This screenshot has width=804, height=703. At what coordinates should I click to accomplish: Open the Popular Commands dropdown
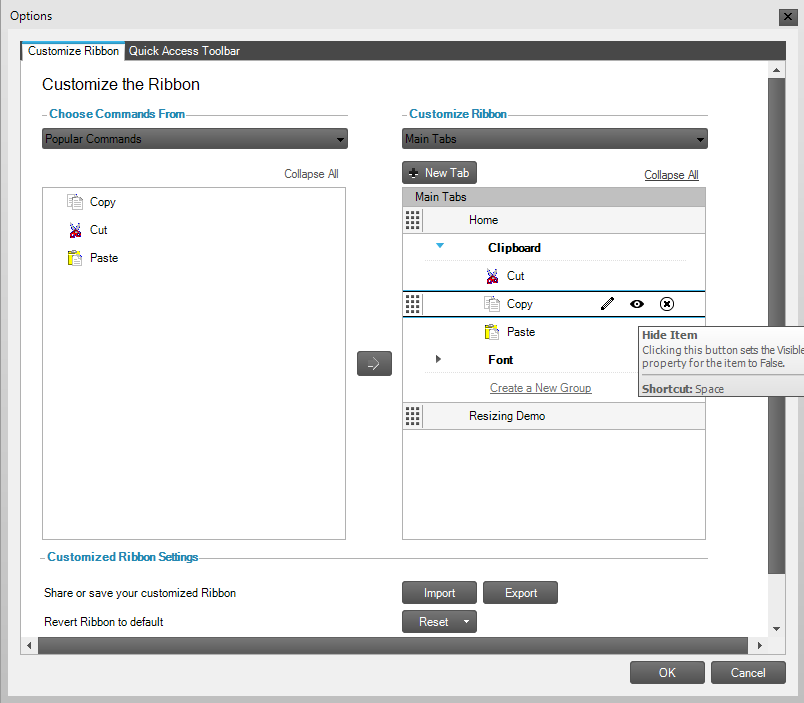click(x=195, y=139)
